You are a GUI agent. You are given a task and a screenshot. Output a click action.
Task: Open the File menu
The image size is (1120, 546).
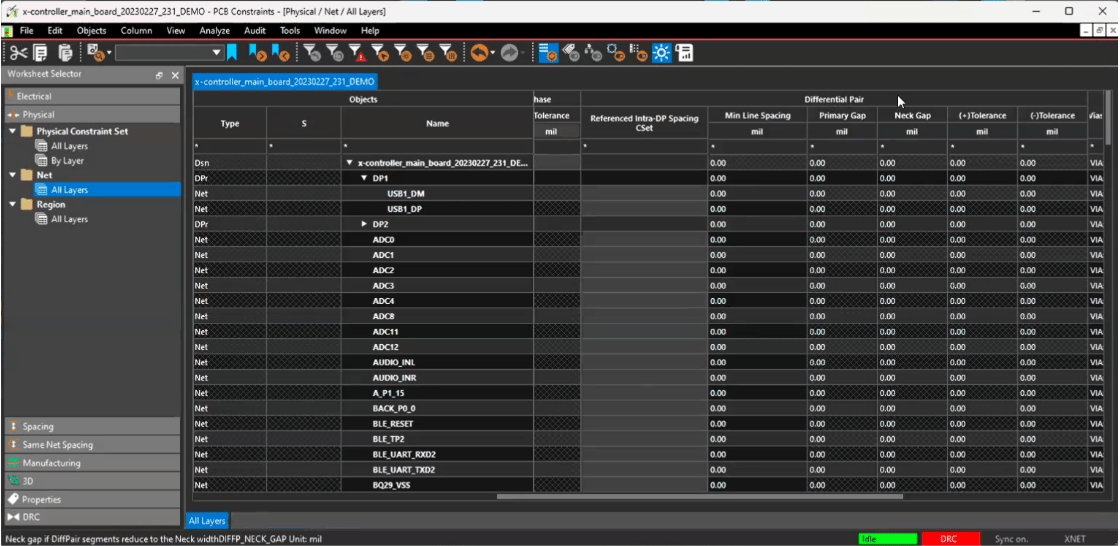[26, 31]
